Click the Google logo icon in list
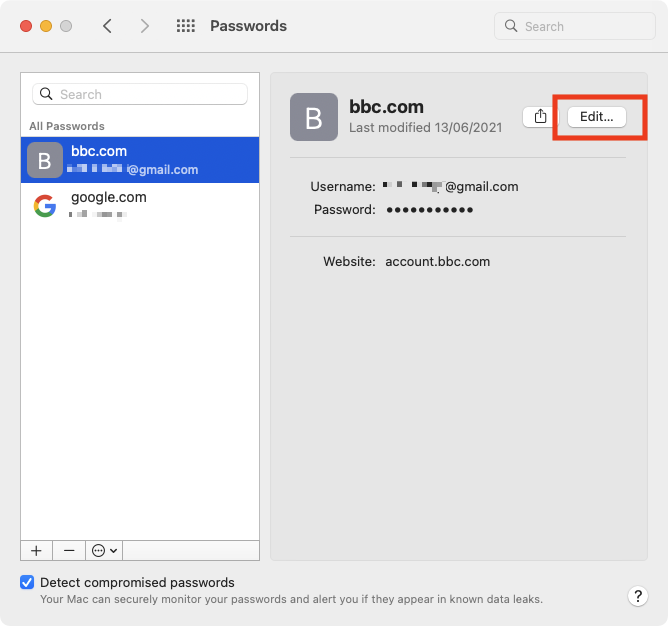This screenshot has width=668, height=626. coord(45,206)
